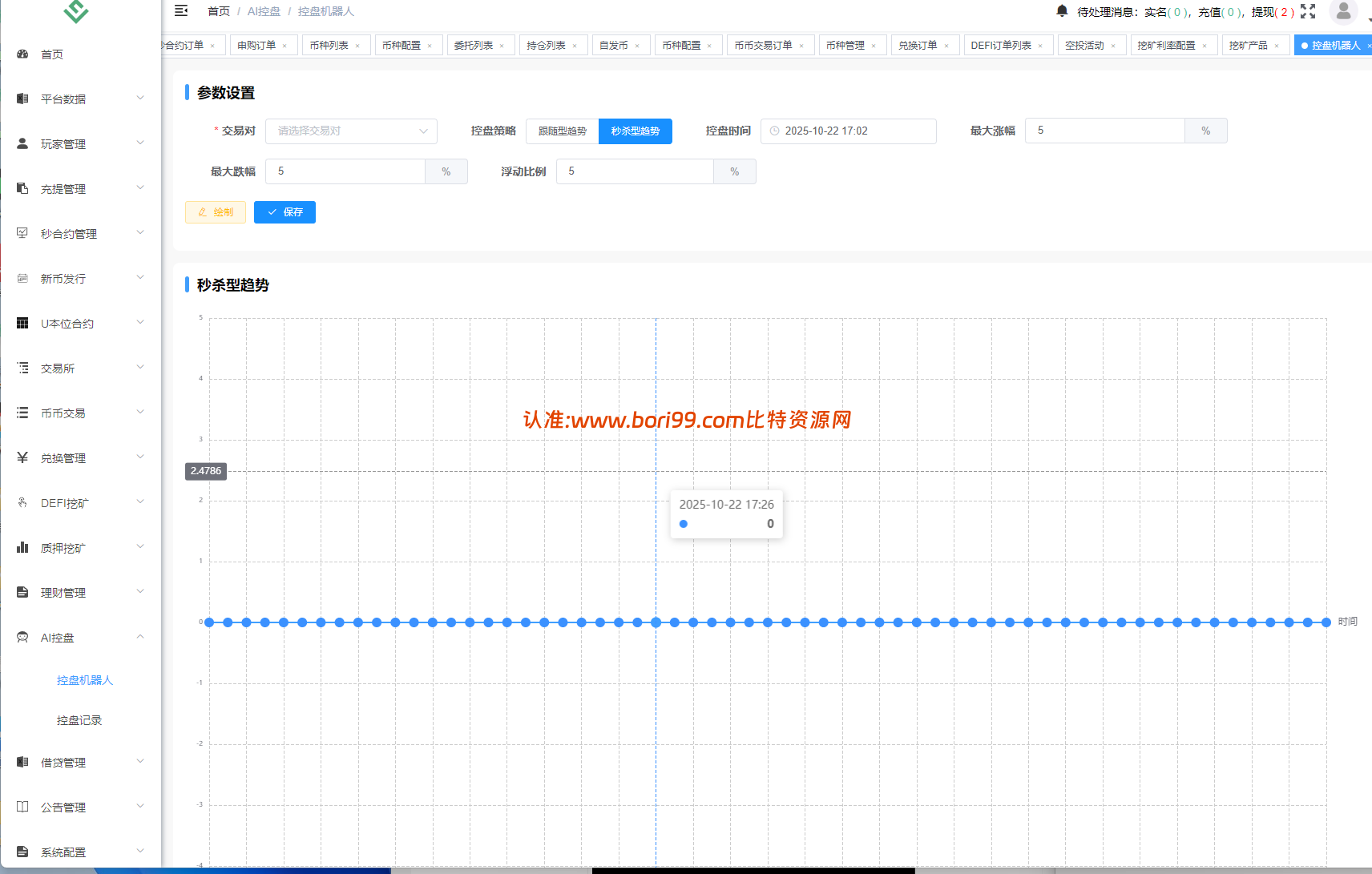This screenshot has width=1372, height=874.
Task: Focus the 浮动比例 input field
Action: click(635, 171)
